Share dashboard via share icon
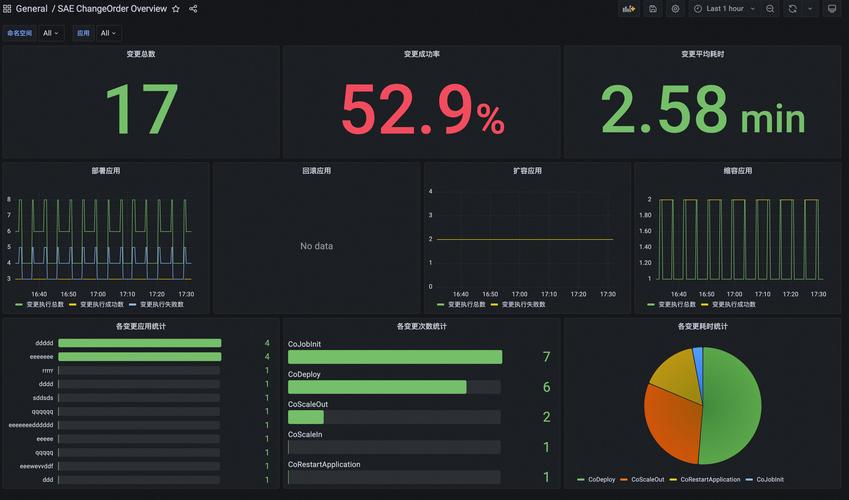The height and width of the screenshot is (500, 849). [193, 9]
